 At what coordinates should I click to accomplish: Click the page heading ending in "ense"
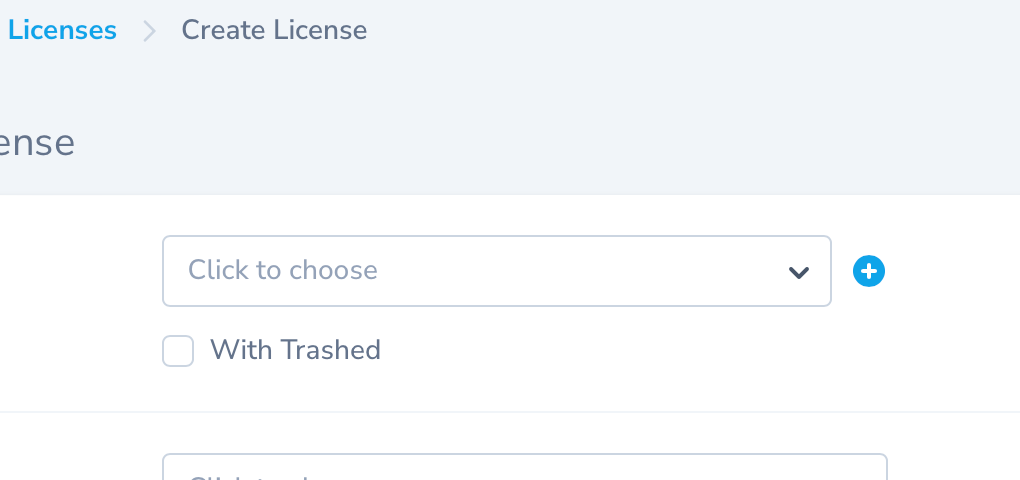[37, 144]
